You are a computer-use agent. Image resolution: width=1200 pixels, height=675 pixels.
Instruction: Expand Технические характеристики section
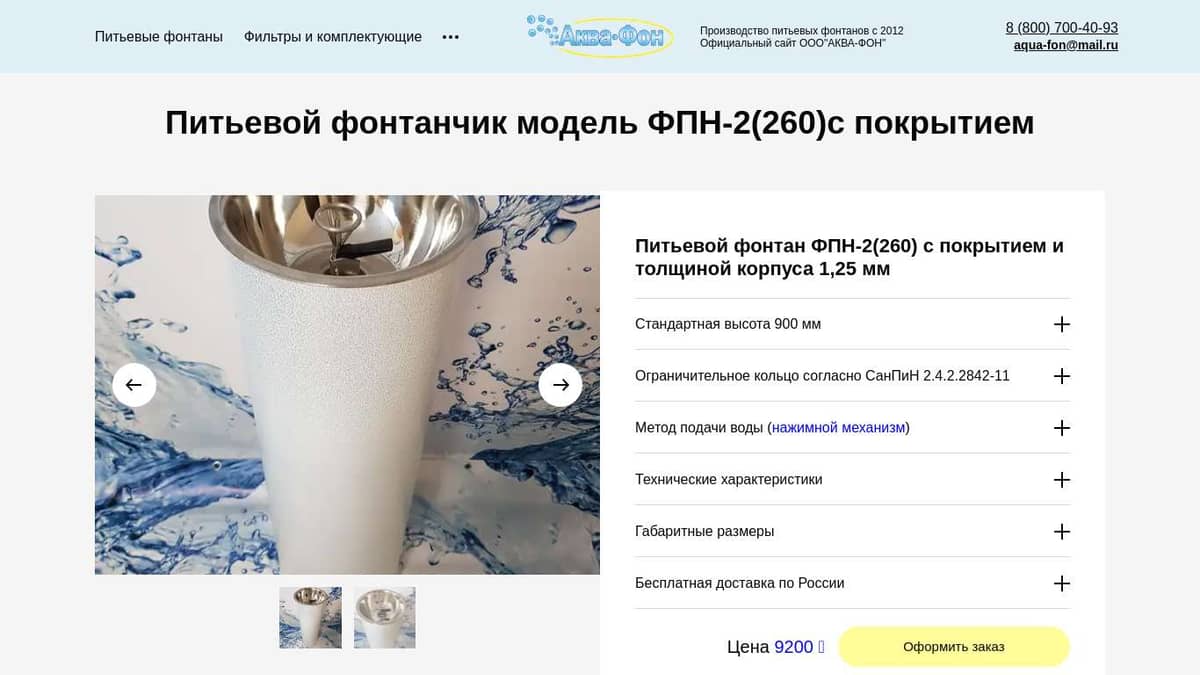coord(852,480)
